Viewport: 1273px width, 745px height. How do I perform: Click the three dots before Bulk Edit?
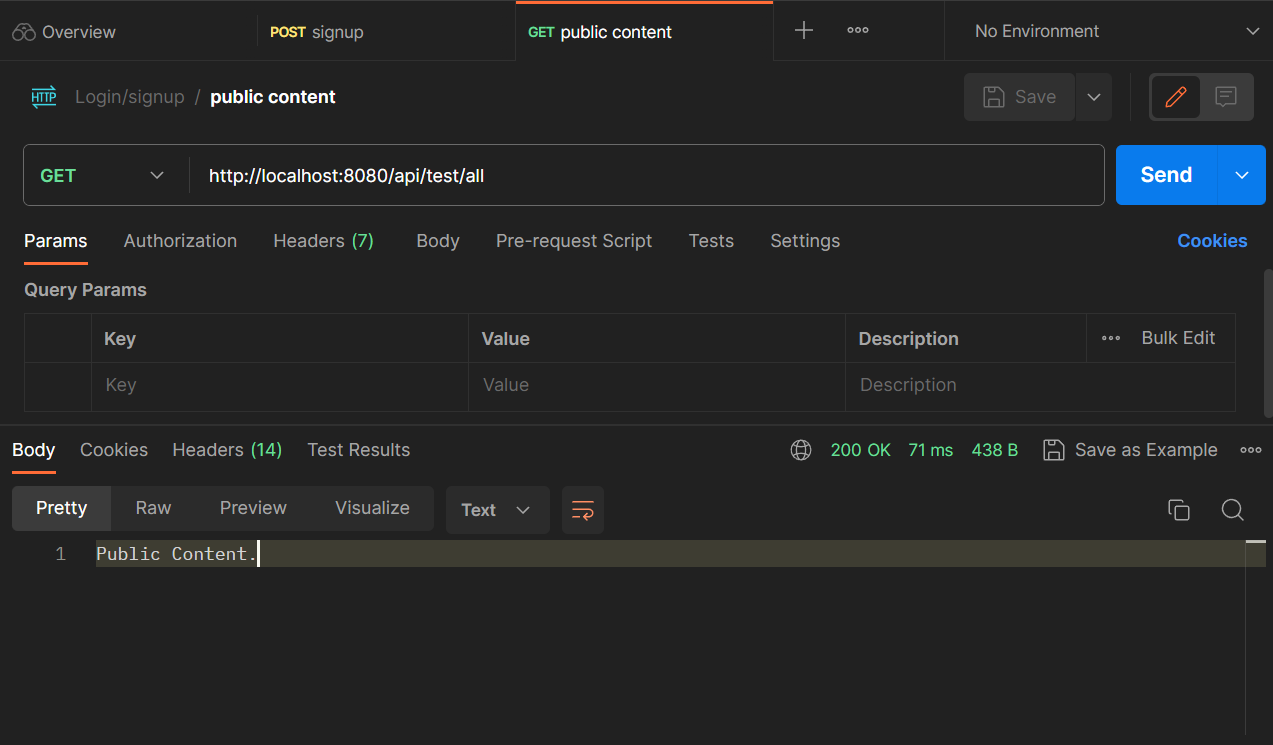click(1110, 338)
